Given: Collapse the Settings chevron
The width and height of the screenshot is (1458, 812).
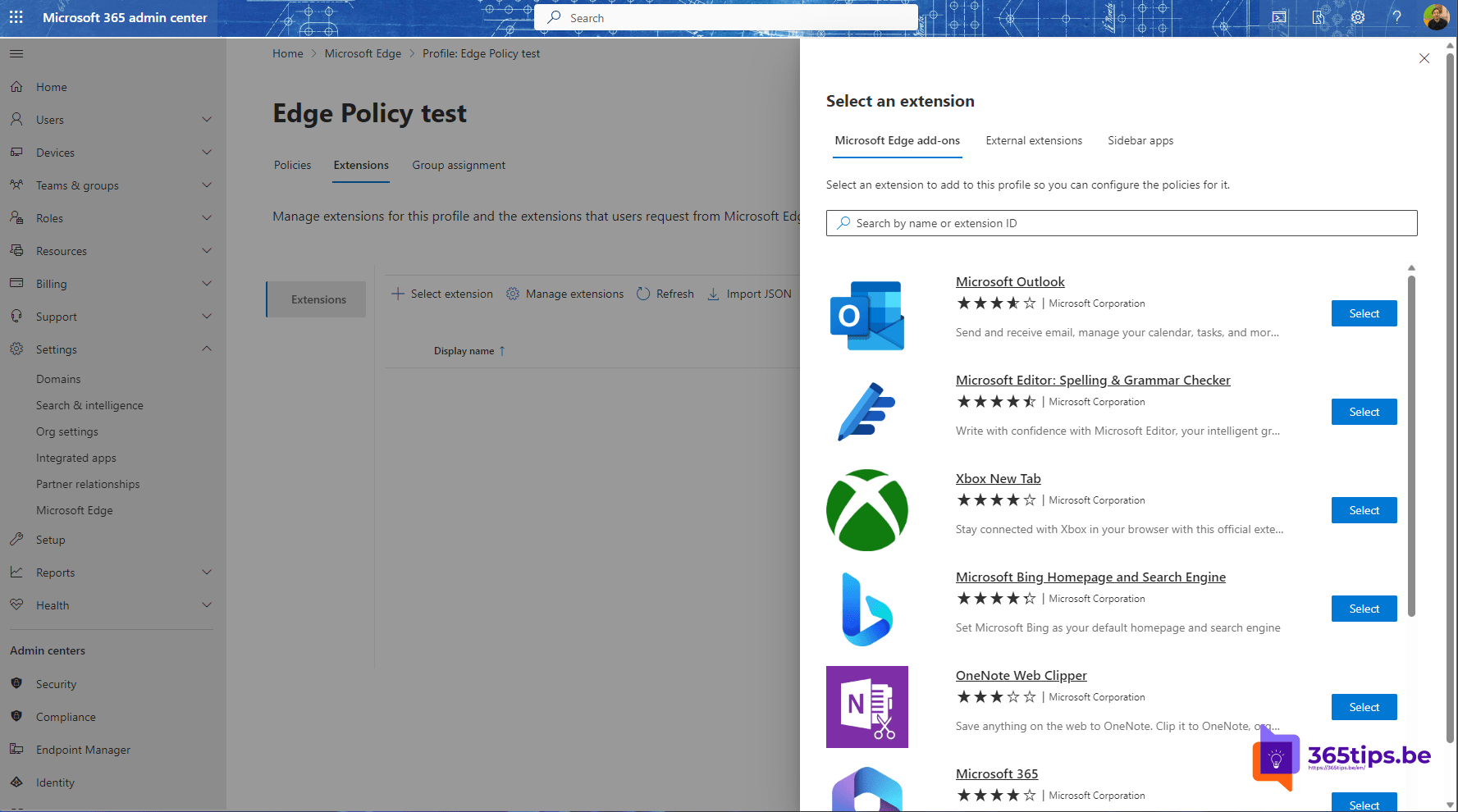Looking at the screenshot, I should [207, 349].
